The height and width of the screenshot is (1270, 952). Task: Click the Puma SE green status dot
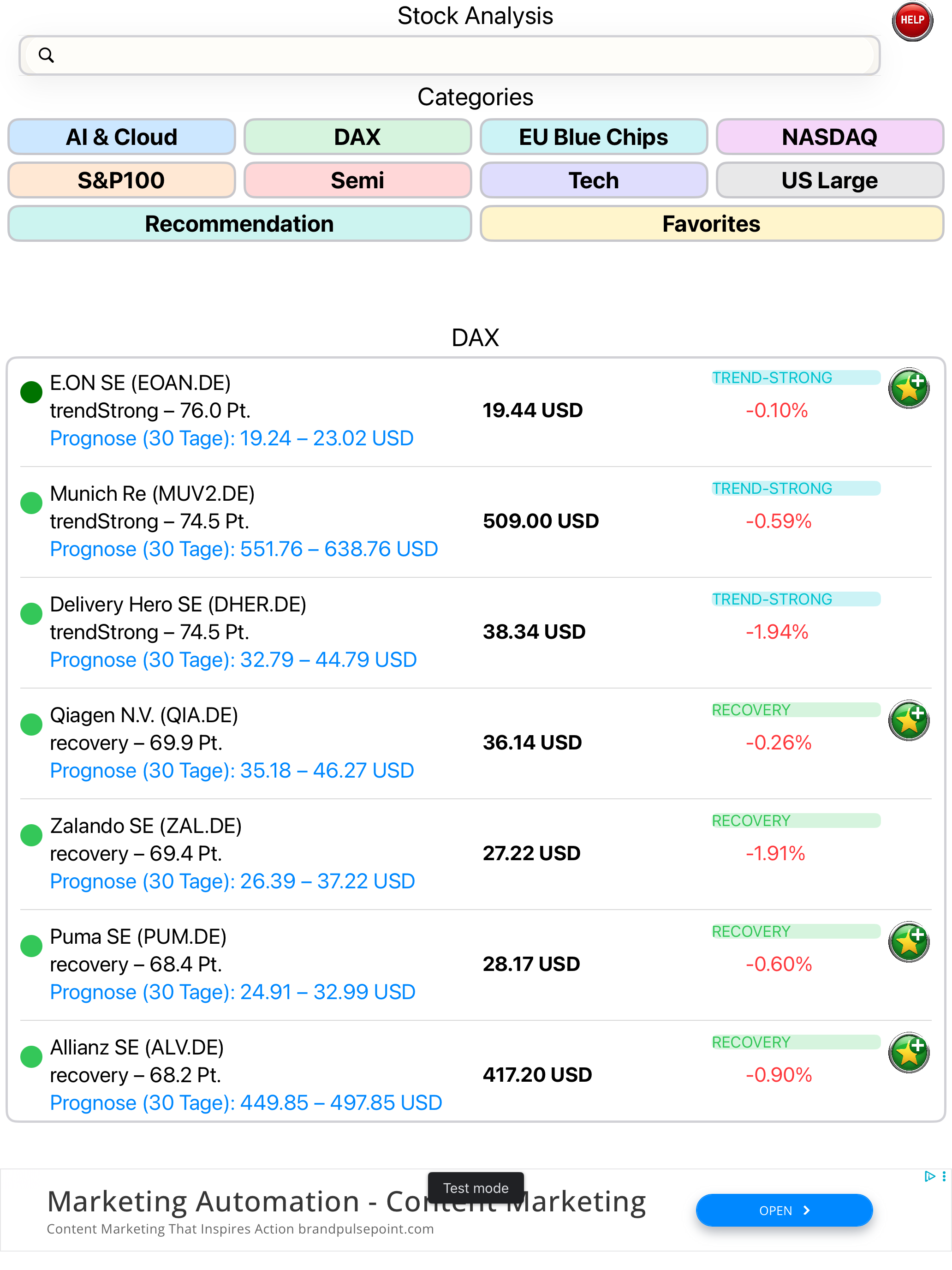31,946
